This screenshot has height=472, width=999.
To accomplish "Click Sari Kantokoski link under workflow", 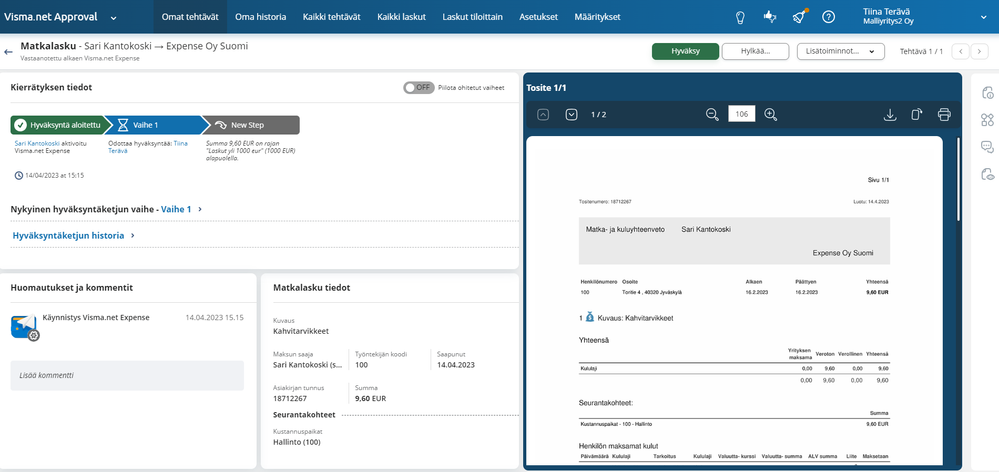I will [x=38, y=143].
